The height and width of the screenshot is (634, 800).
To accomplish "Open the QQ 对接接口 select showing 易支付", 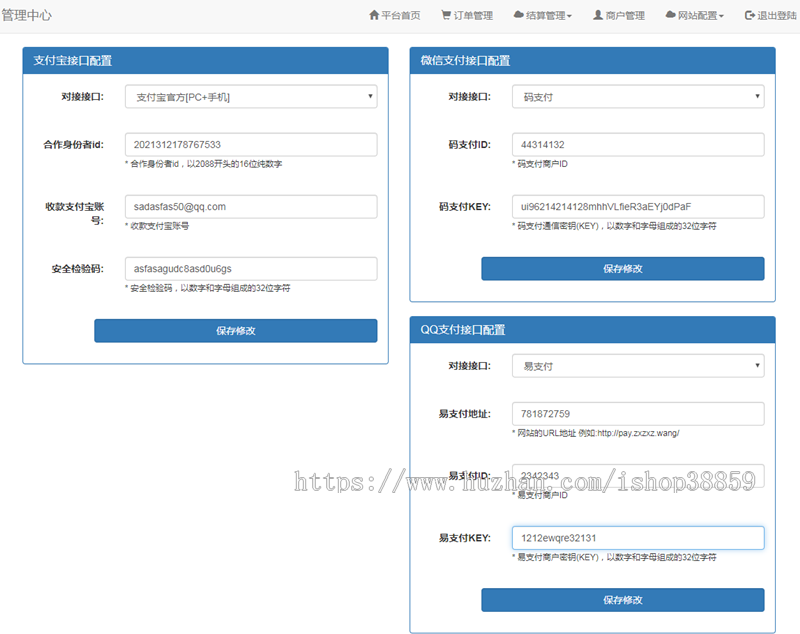I will click(x=638, y=366).
